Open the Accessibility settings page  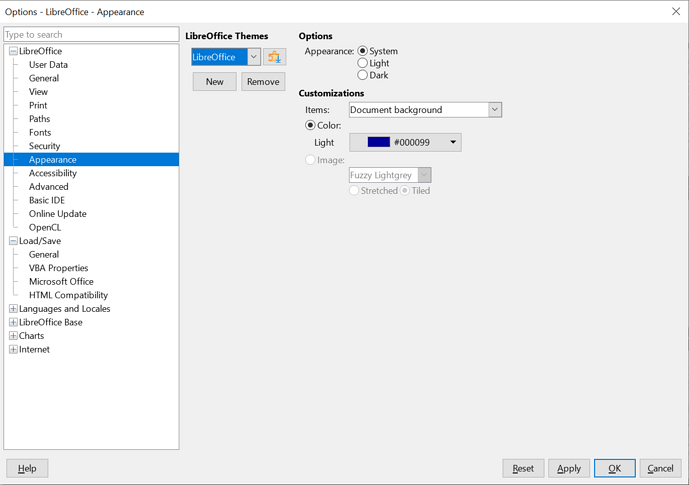53,173
